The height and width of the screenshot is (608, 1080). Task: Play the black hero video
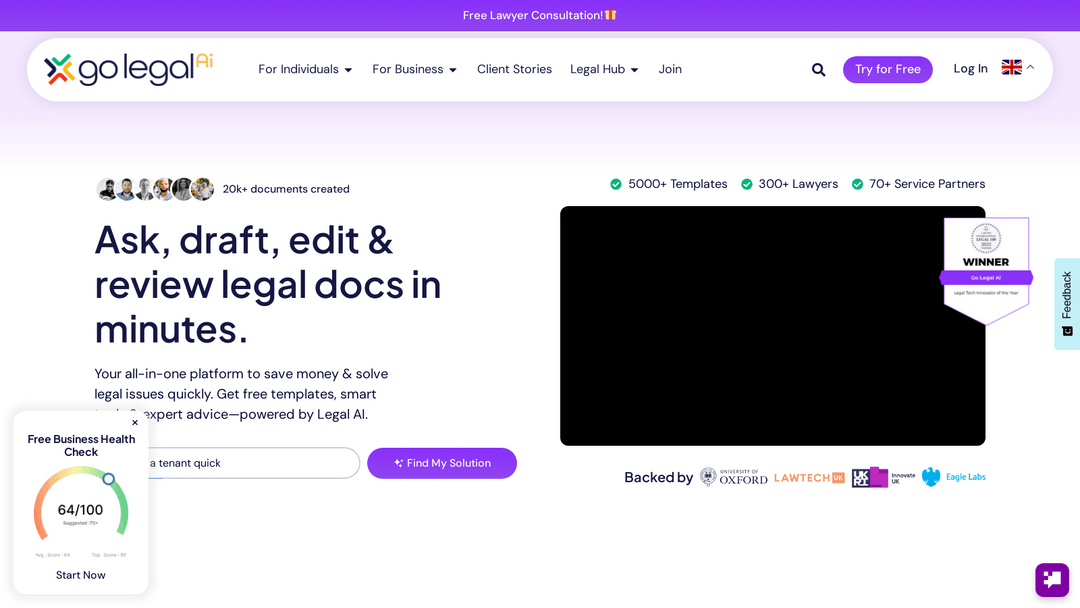click(773, 326)
